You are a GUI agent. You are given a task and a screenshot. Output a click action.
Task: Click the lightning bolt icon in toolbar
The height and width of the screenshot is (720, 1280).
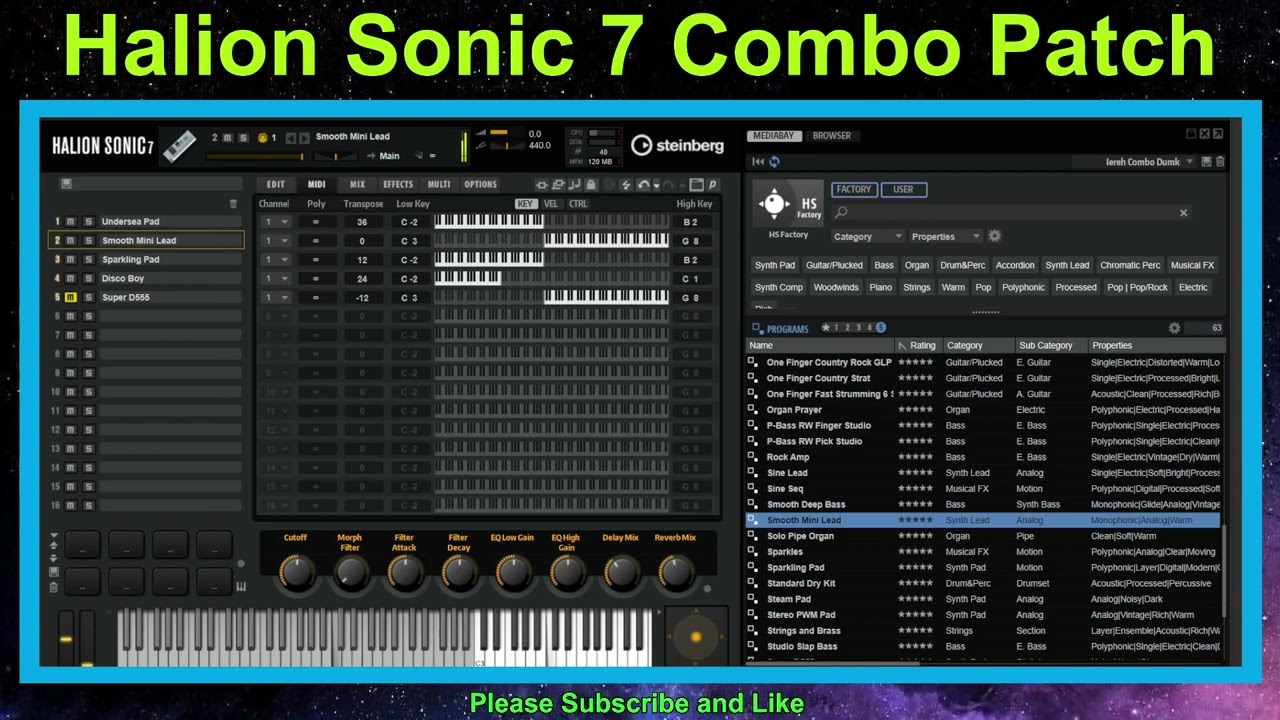click(x=626, y=185)
